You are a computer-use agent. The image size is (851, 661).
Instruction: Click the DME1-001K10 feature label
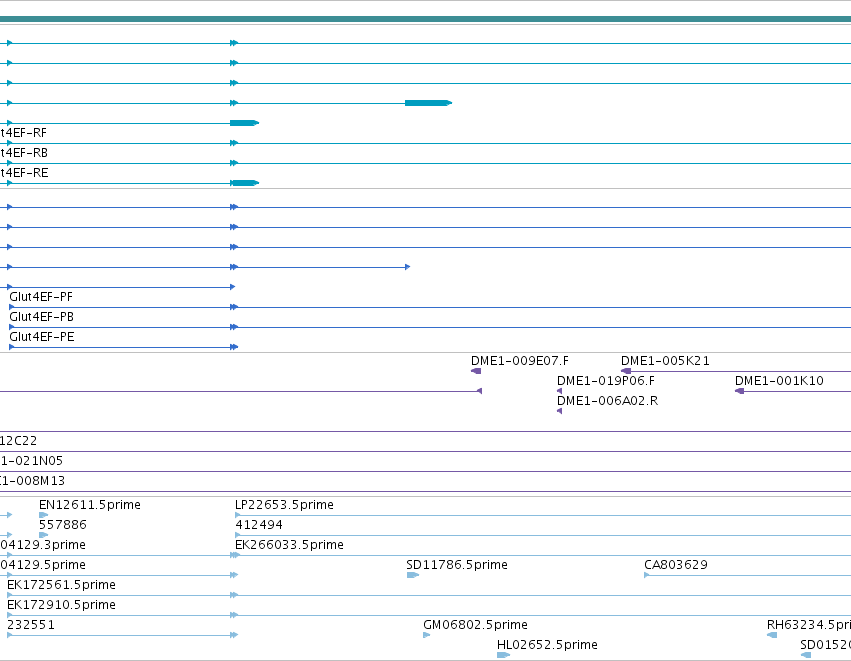click(779, 381)
